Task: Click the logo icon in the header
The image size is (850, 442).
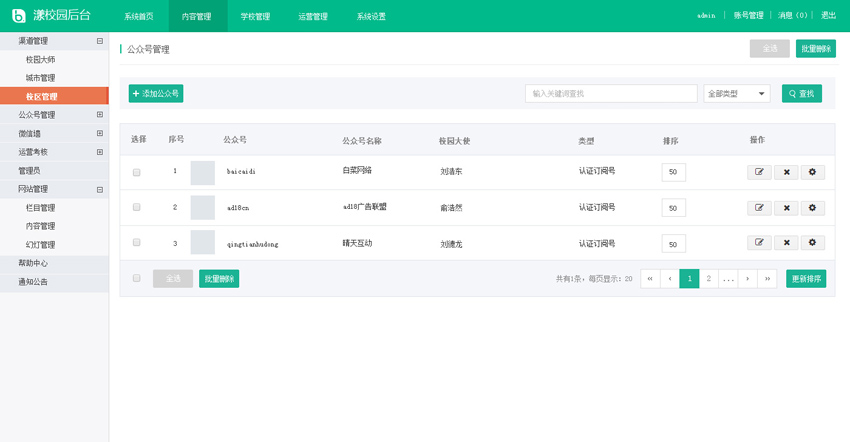Action: (x=18, y=16)
